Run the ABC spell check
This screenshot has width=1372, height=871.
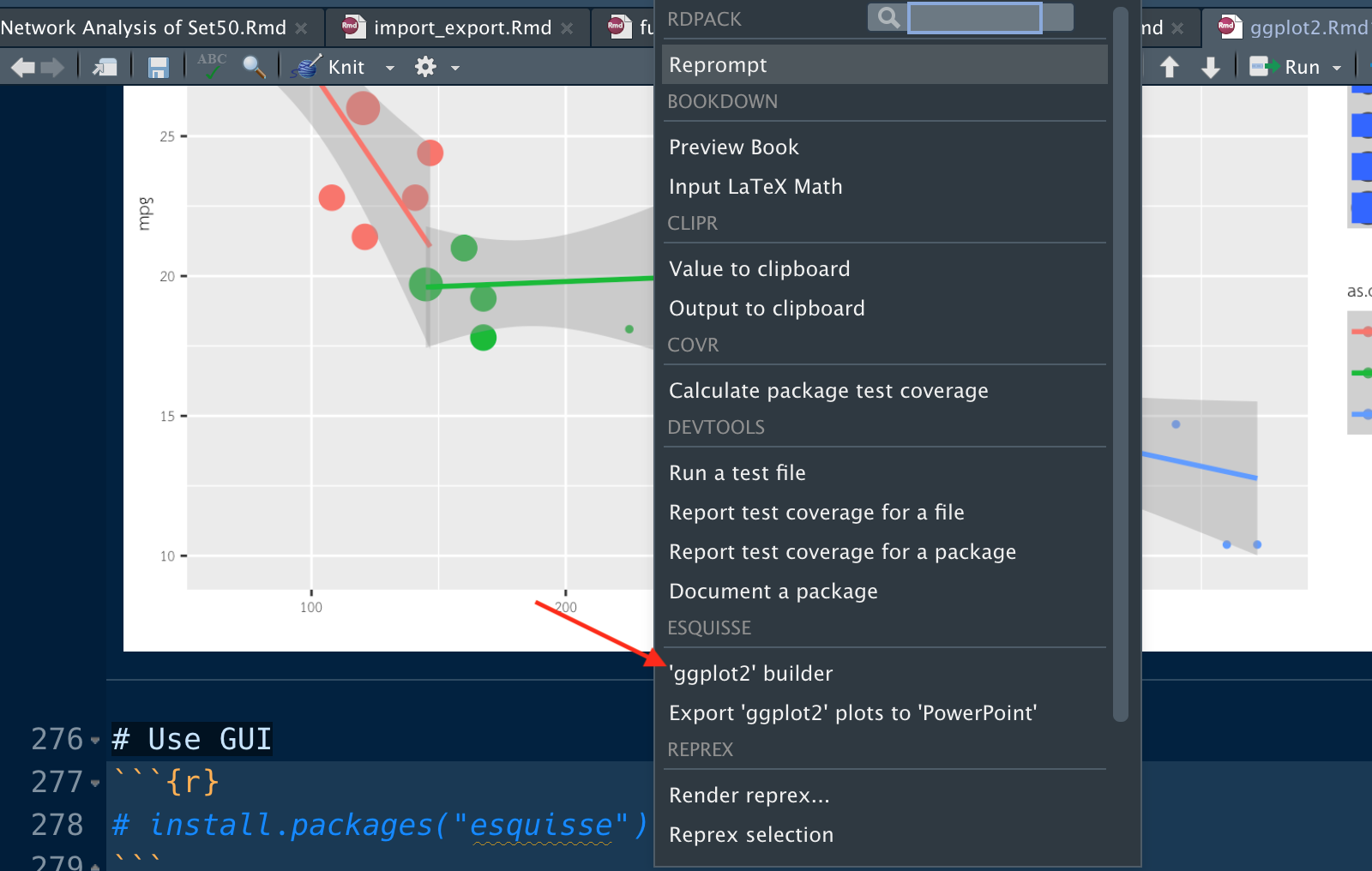pyautogui.click(x=212, y=66)
